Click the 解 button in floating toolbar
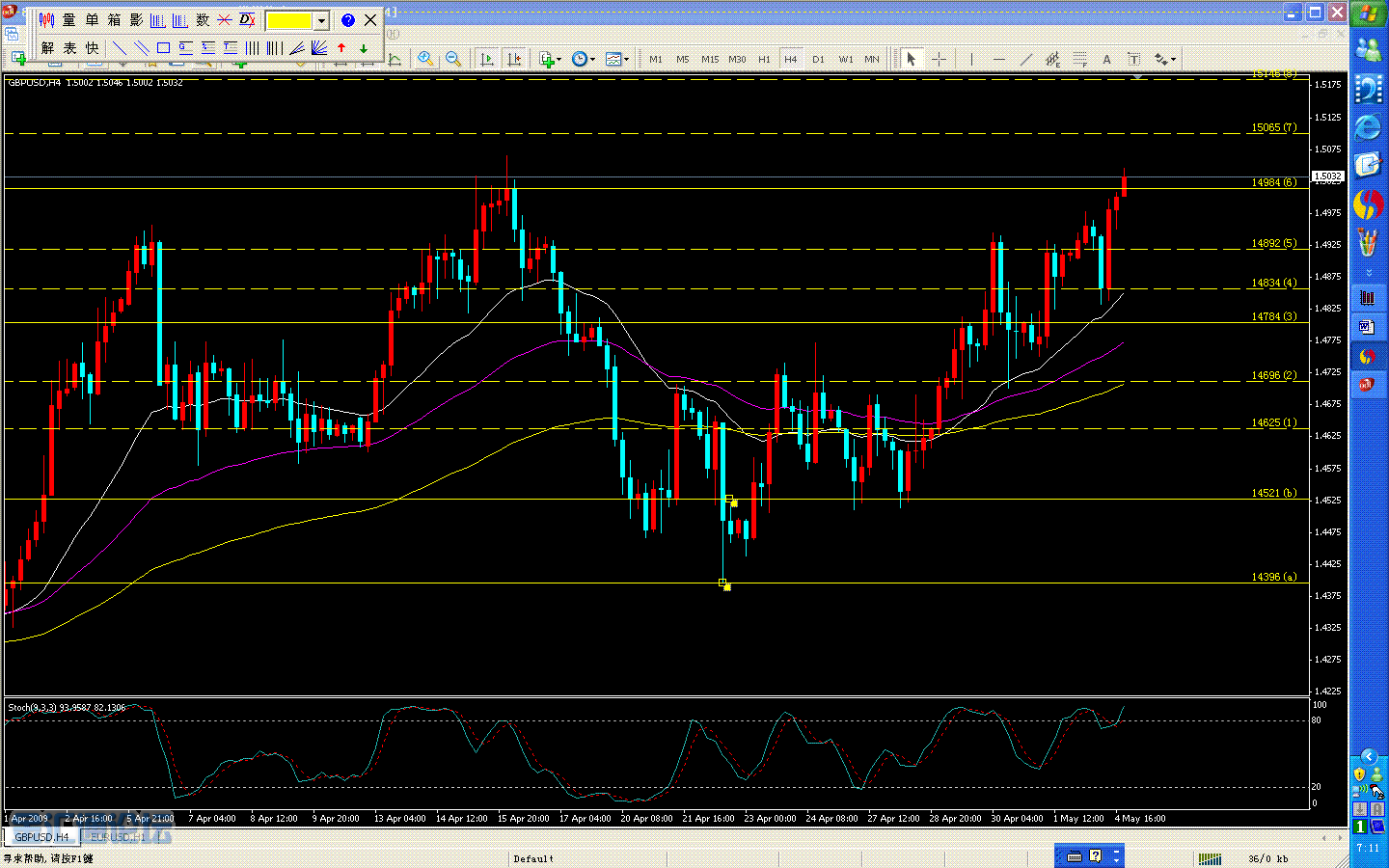Viewport: 1389px width, 868px height. (x=47, y=48)
